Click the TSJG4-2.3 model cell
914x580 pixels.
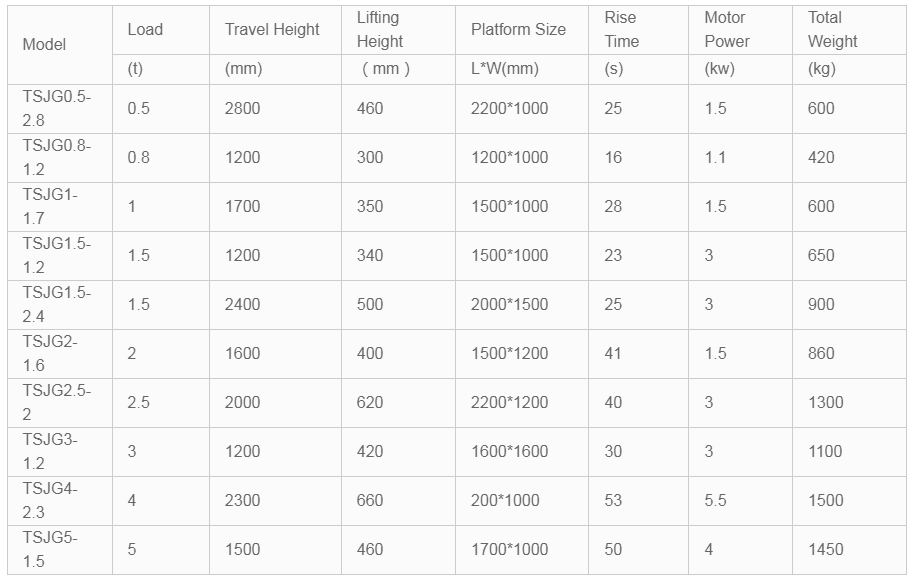(60, 501)
